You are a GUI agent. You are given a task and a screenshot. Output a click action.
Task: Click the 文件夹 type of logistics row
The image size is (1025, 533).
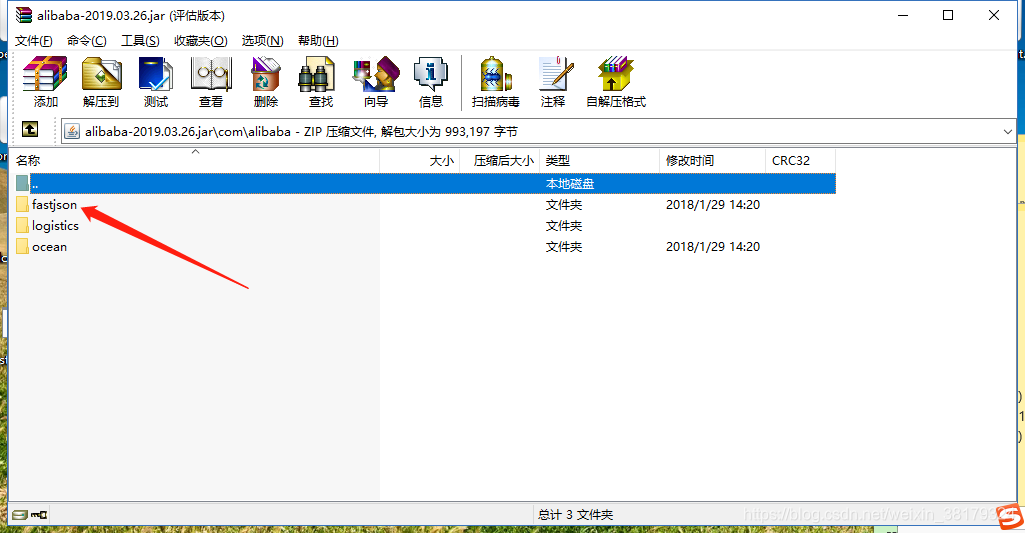563,226
